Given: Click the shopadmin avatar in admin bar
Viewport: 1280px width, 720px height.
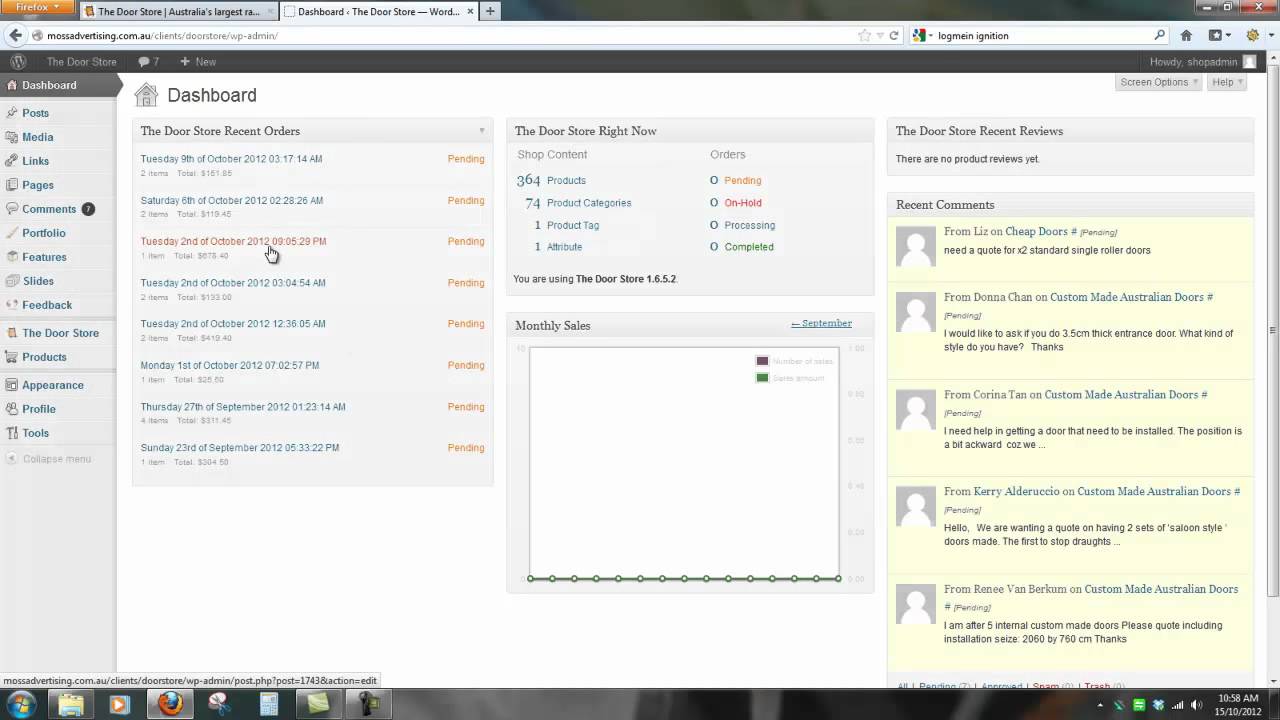Looking at the screenshot, I should coord(1249,62).
